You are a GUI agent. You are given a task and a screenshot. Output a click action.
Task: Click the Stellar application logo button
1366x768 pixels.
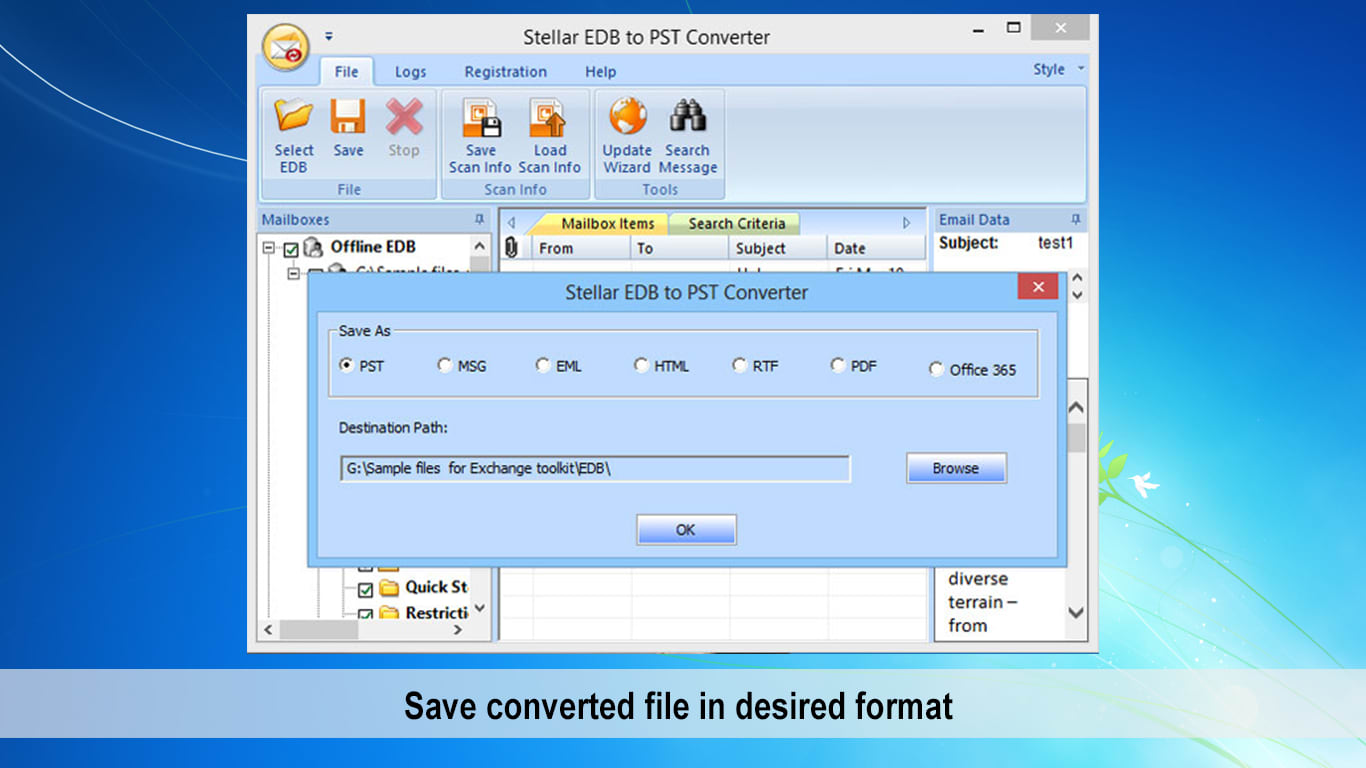285,47
